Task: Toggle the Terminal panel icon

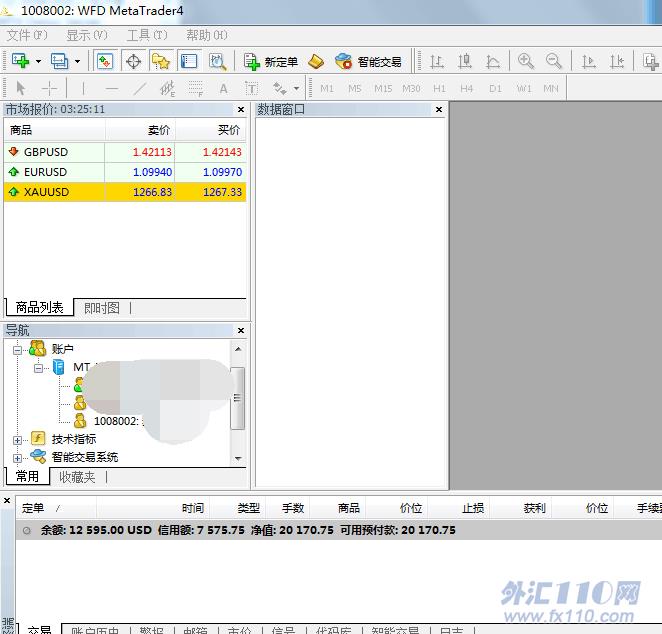Action: click(189, 62)
